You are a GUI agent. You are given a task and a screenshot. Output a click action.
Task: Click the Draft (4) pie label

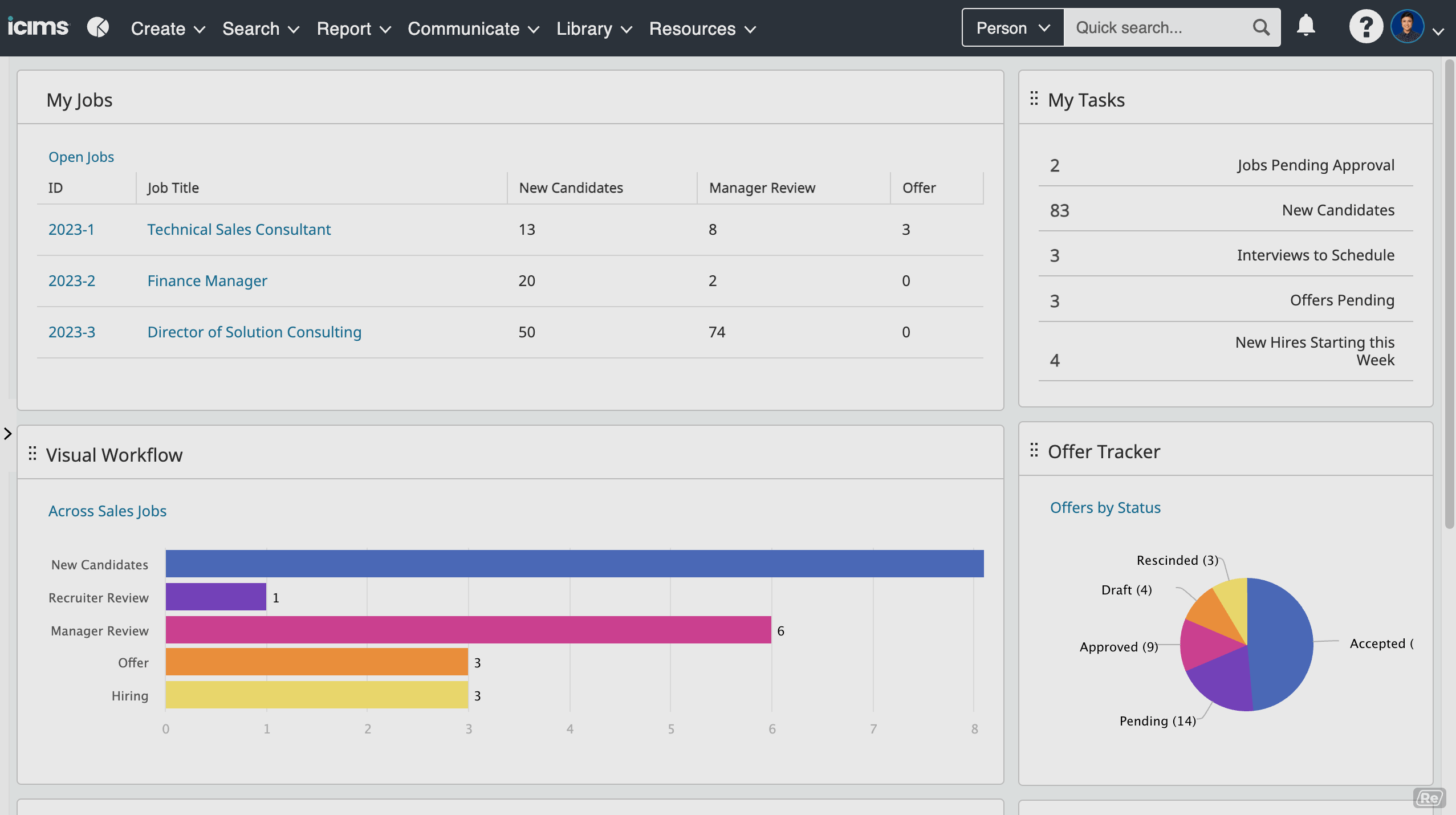(1126, 590)
